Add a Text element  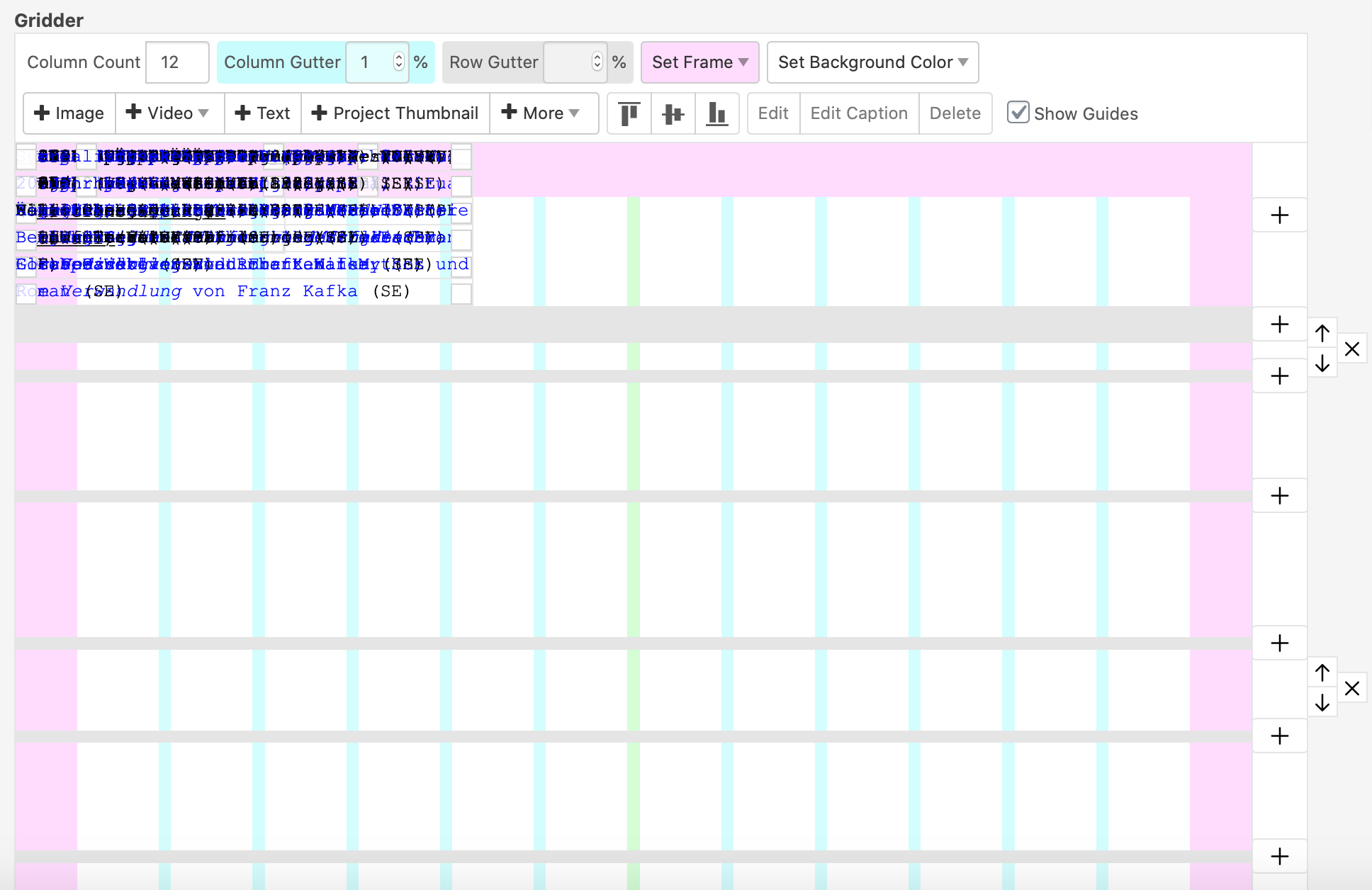tap(263, 113)
